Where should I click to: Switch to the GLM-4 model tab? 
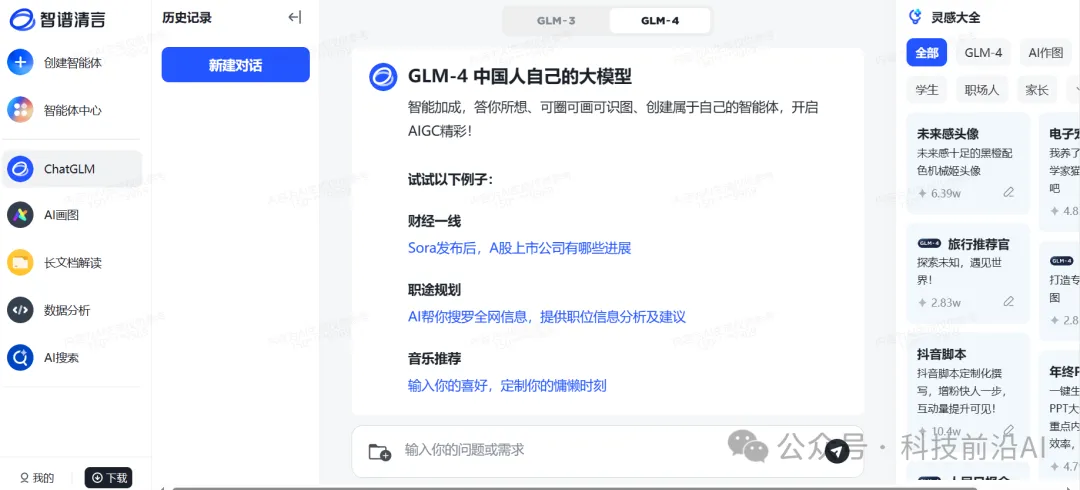(x=660, y=21)
